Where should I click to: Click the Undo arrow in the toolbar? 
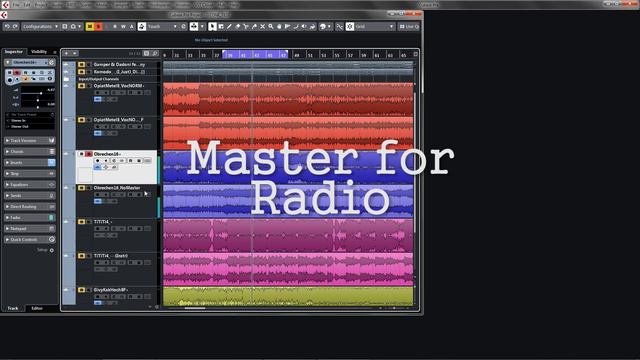pos(7,27)
